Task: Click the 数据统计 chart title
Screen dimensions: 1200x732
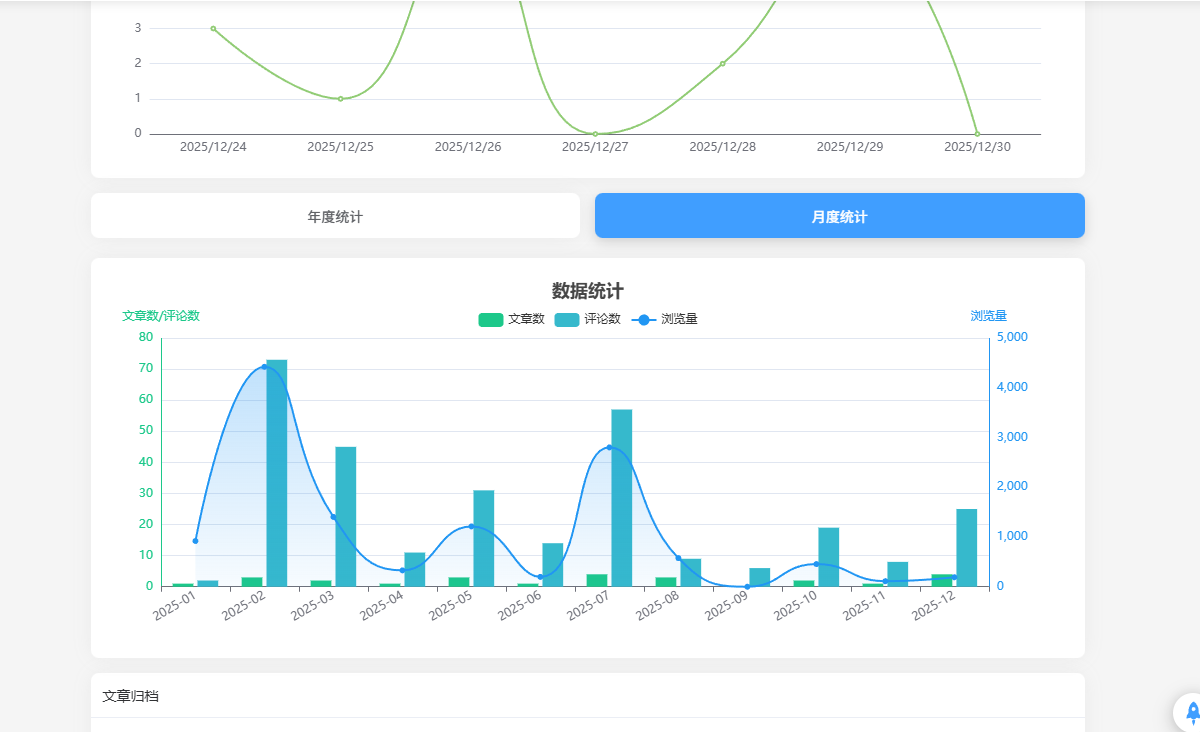Action: pos(587,291)
